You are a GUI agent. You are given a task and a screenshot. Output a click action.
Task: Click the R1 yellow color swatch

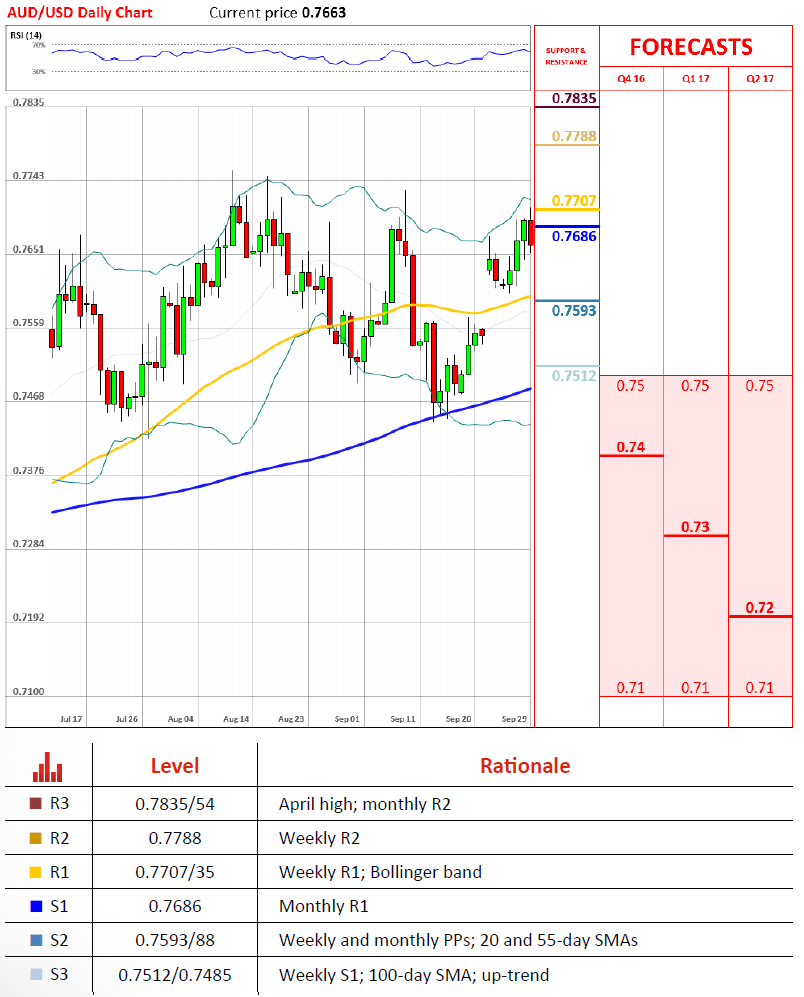tap(36, 872)
